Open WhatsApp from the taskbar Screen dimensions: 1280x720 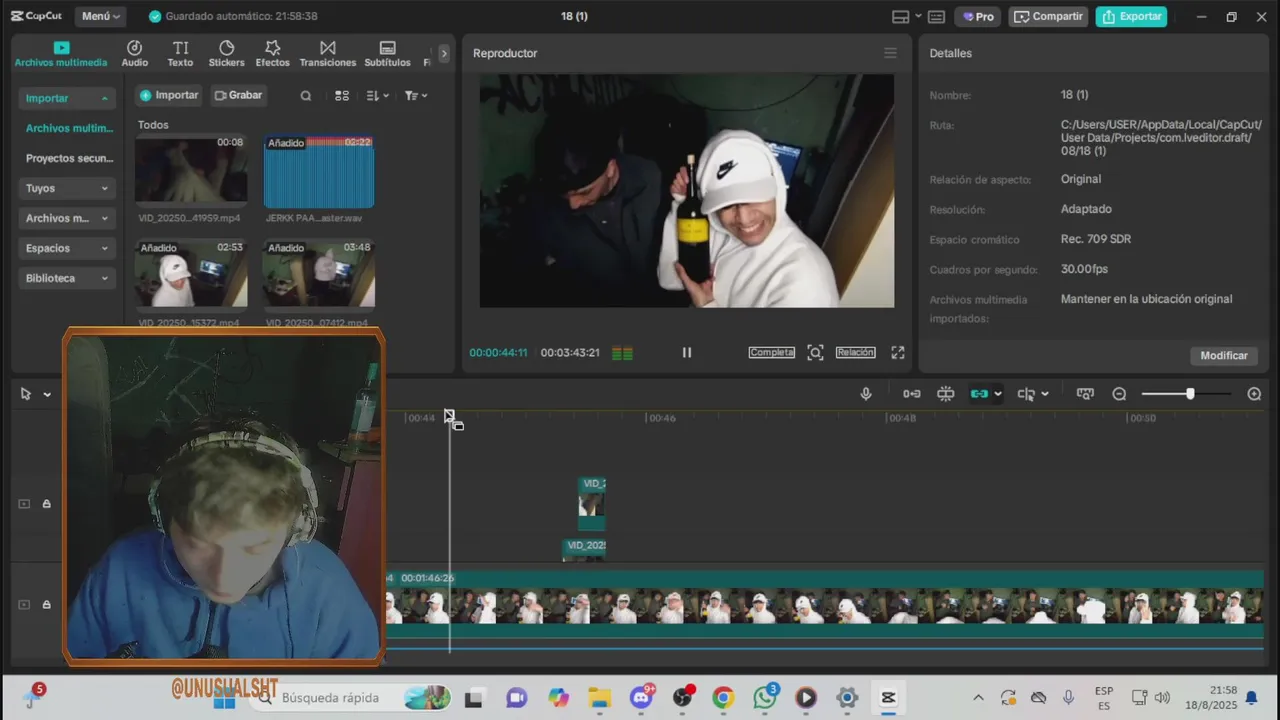coord(765,698)
